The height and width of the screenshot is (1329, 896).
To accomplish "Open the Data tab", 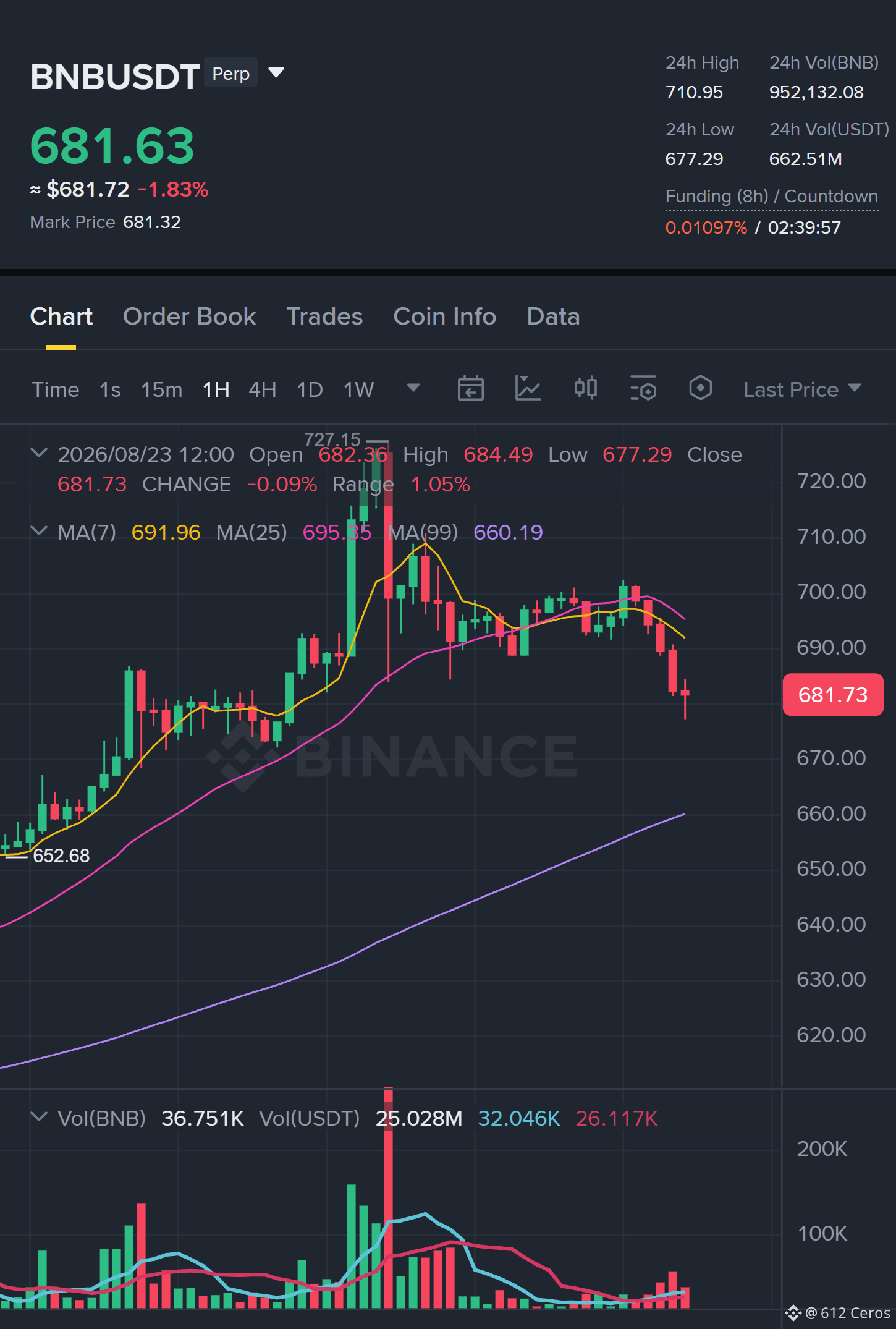I will (553, 316).
